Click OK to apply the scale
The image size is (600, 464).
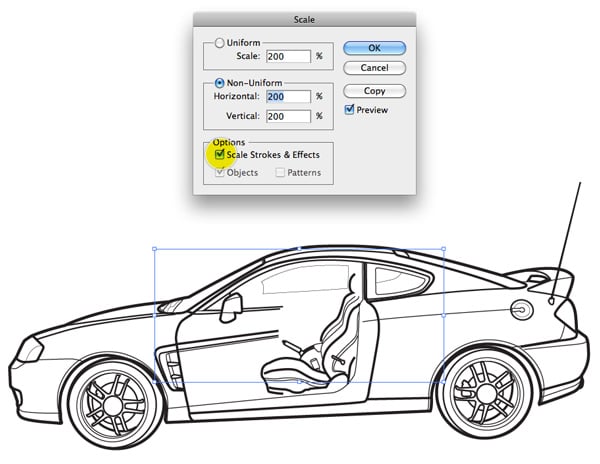[x=374, y=48]
